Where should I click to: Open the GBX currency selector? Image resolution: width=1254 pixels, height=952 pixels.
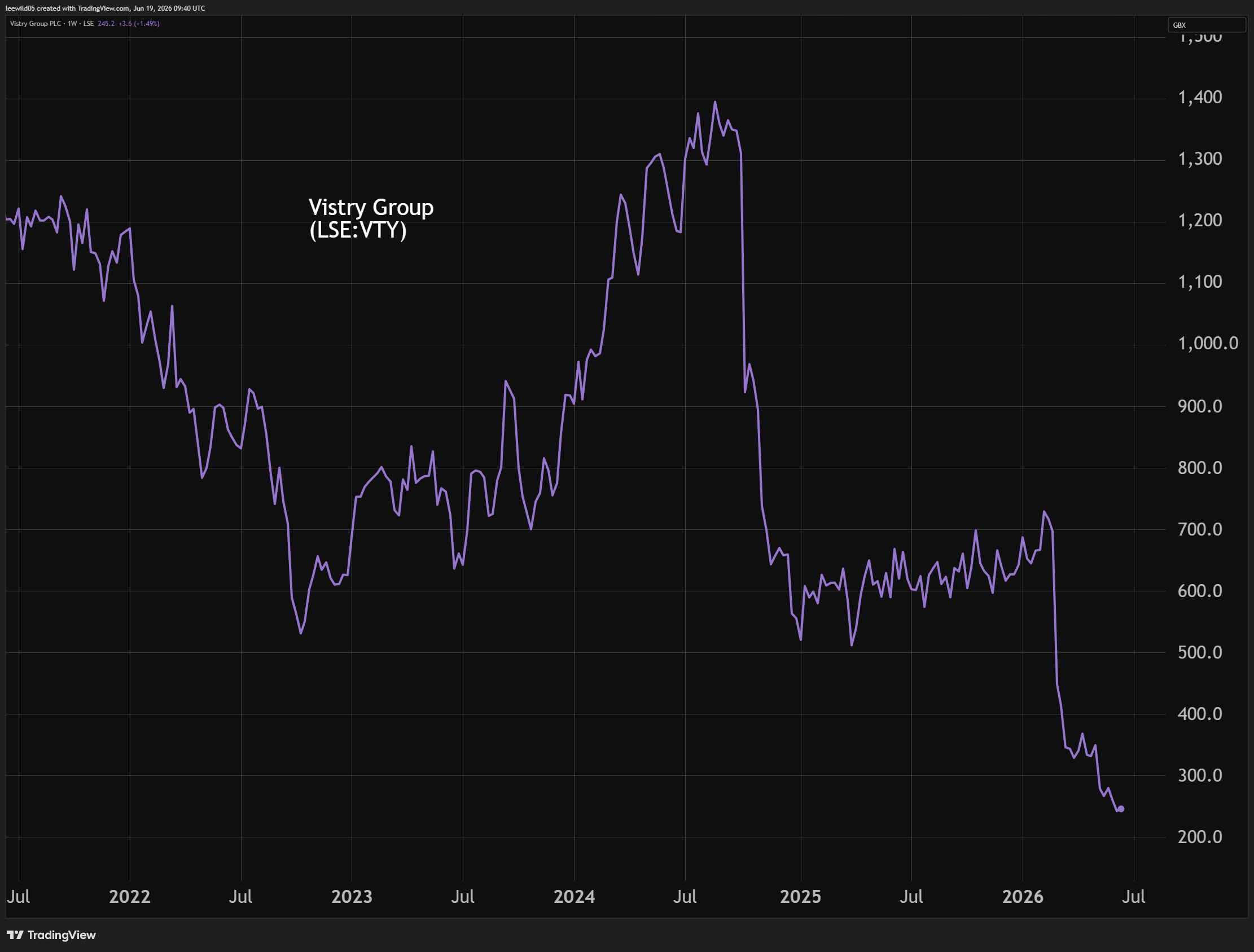[x=1207, y=25]
